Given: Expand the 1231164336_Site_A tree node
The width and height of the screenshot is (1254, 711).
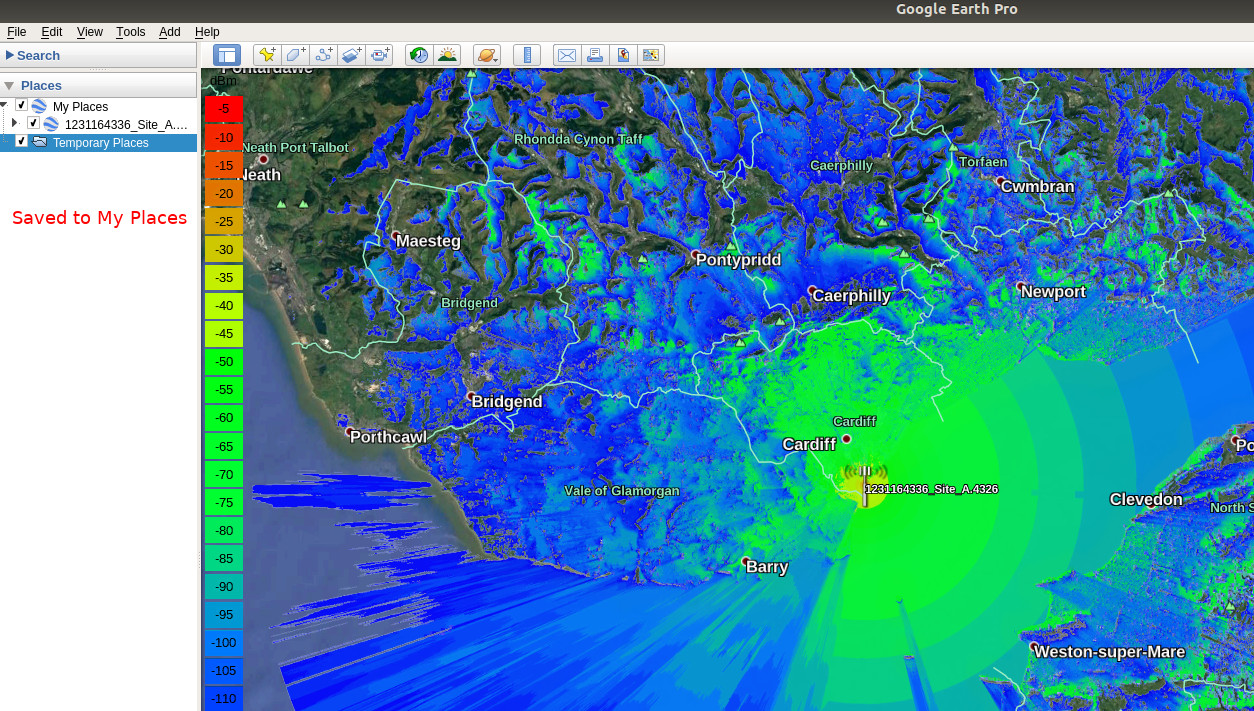Looking at the screenshot, I should pos(15,123).
